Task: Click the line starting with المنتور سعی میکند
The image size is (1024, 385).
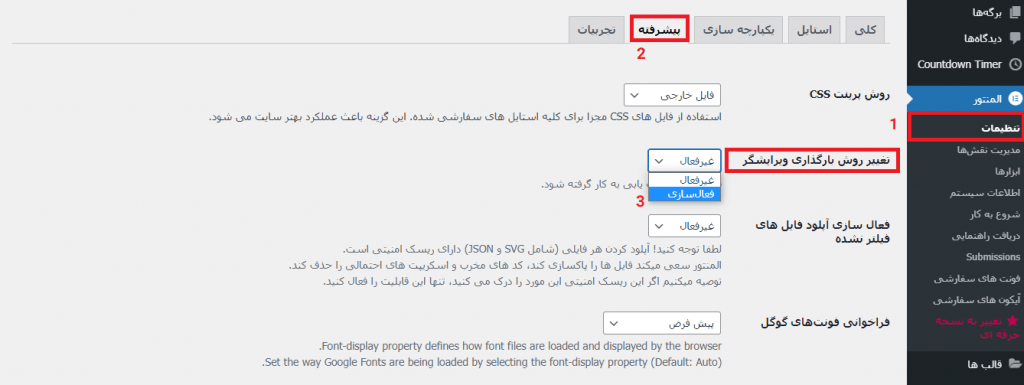Action: 506,266
